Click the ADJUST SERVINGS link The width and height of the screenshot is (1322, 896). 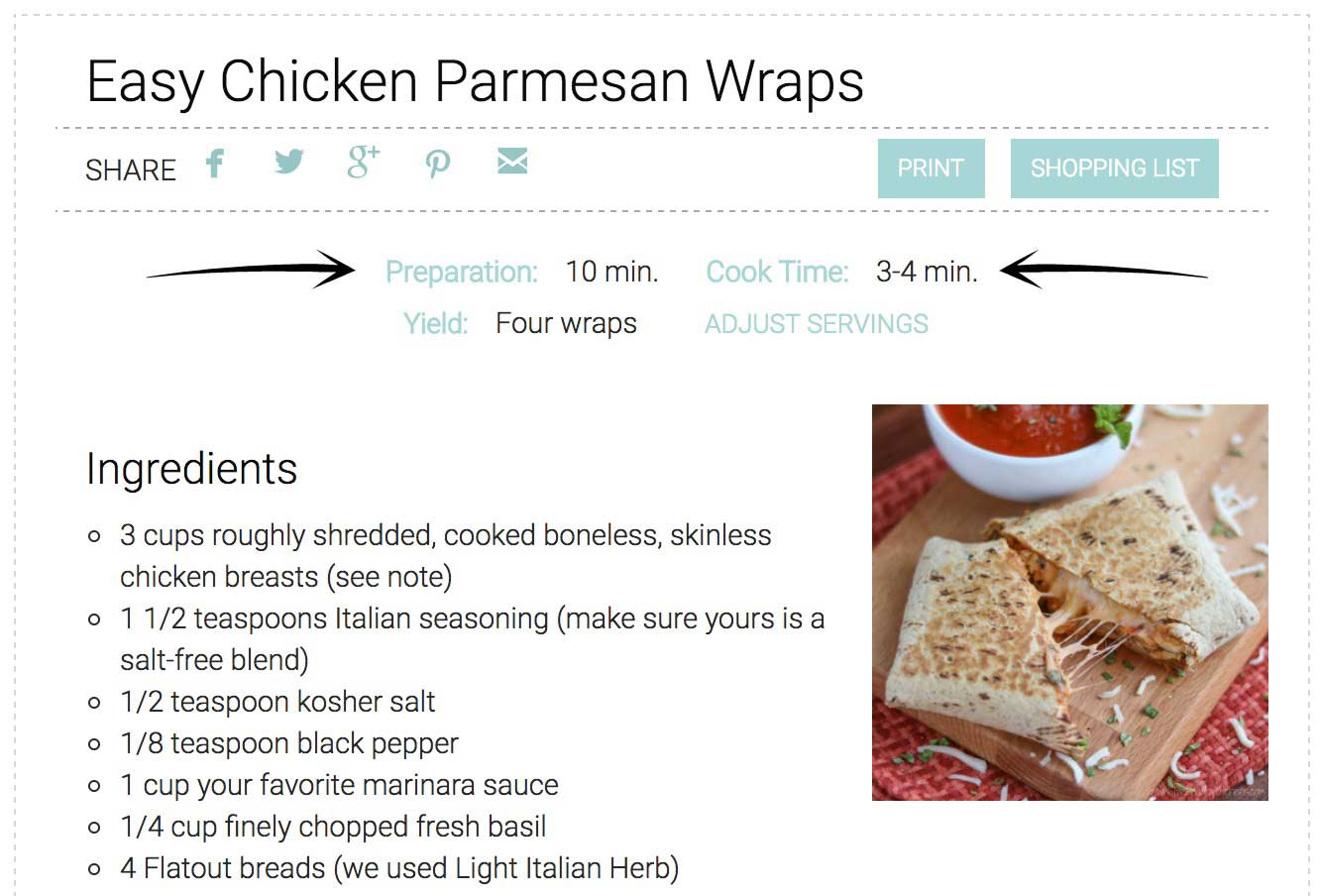click(x=816, y=324)
